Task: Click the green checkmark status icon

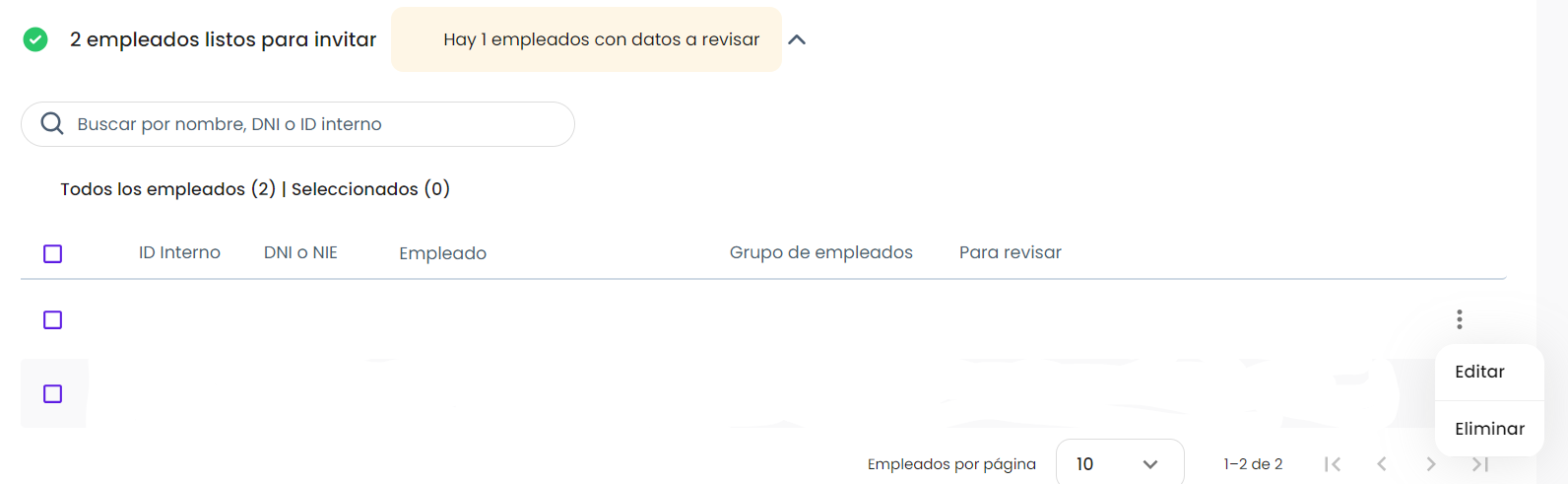Action: pos(35,39)
